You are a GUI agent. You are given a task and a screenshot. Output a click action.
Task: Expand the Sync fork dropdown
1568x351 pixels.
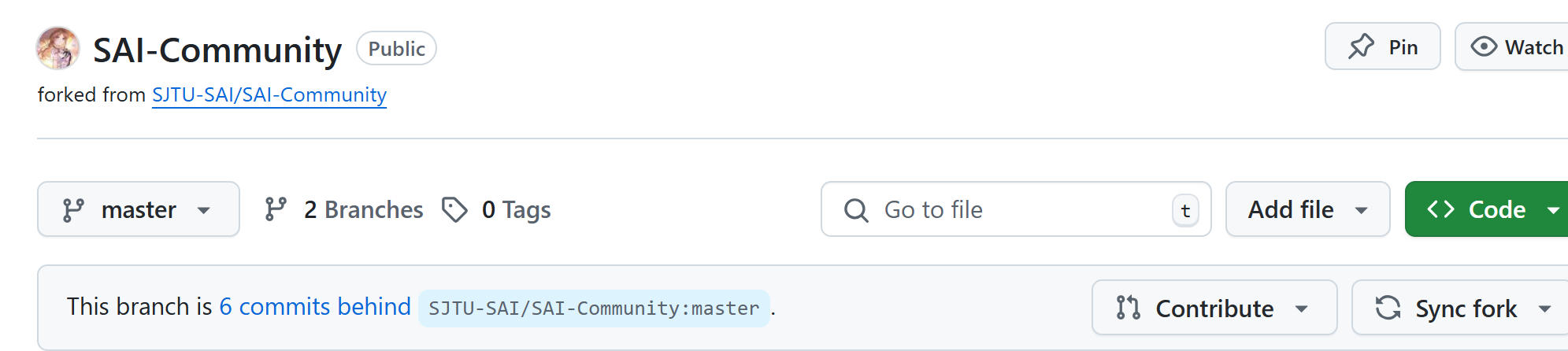point(1544,309)
